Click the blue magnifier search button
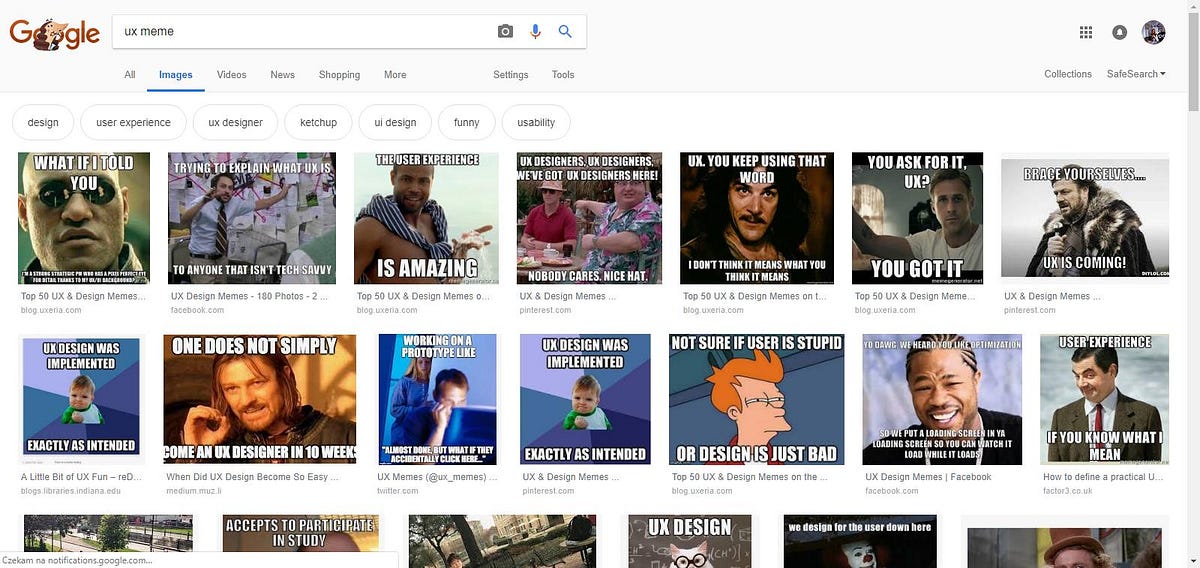The height and width of the screenshot is (568, 1200). coord(565,32)
